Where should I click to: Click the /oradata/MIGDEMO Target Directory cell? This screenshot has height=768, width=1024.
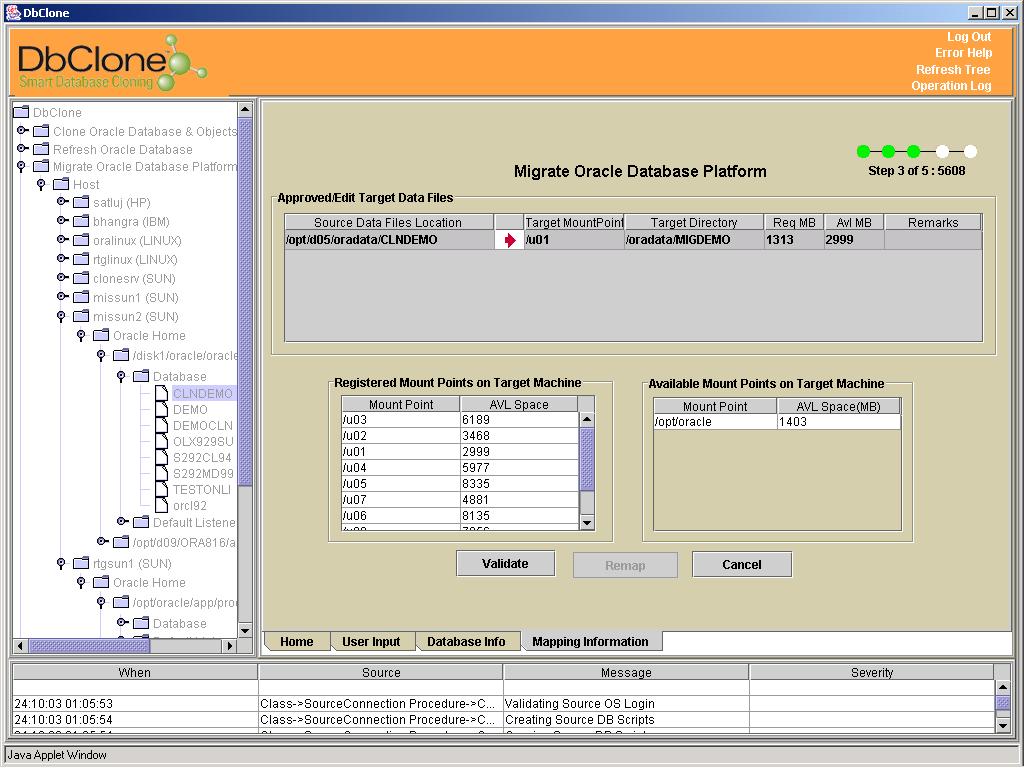tap(694, 240)
